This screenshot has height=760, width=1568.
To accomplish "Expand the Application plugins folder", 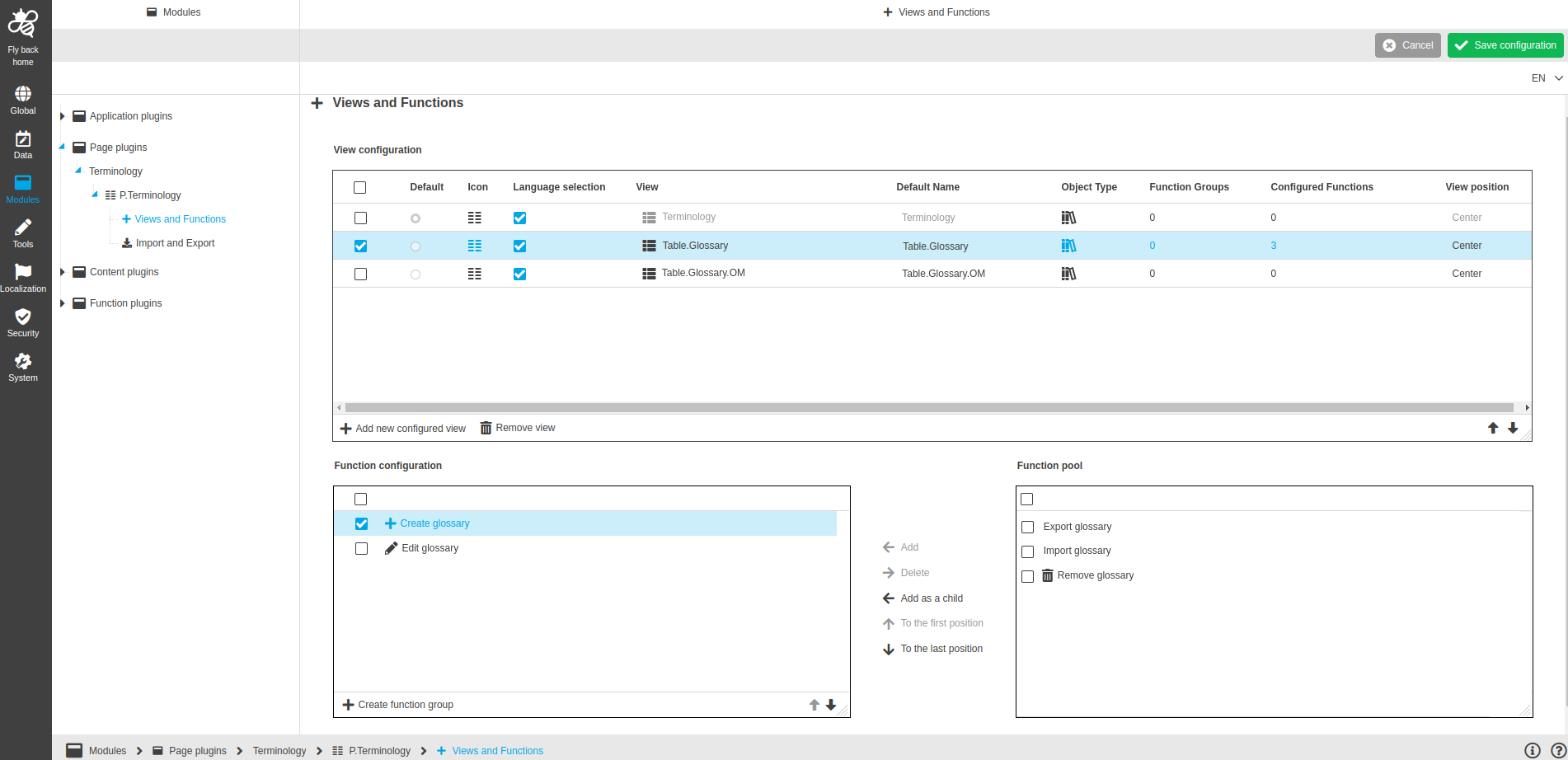I will click(62, 115).
